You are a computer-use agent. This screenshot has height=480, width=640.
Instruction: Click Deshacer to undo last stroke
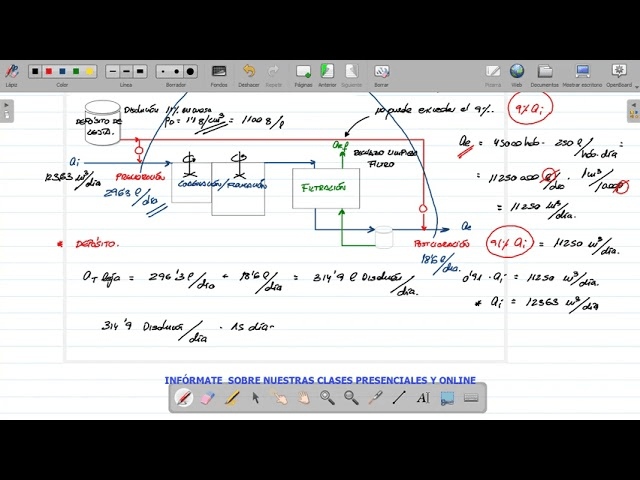click(249, 73)
